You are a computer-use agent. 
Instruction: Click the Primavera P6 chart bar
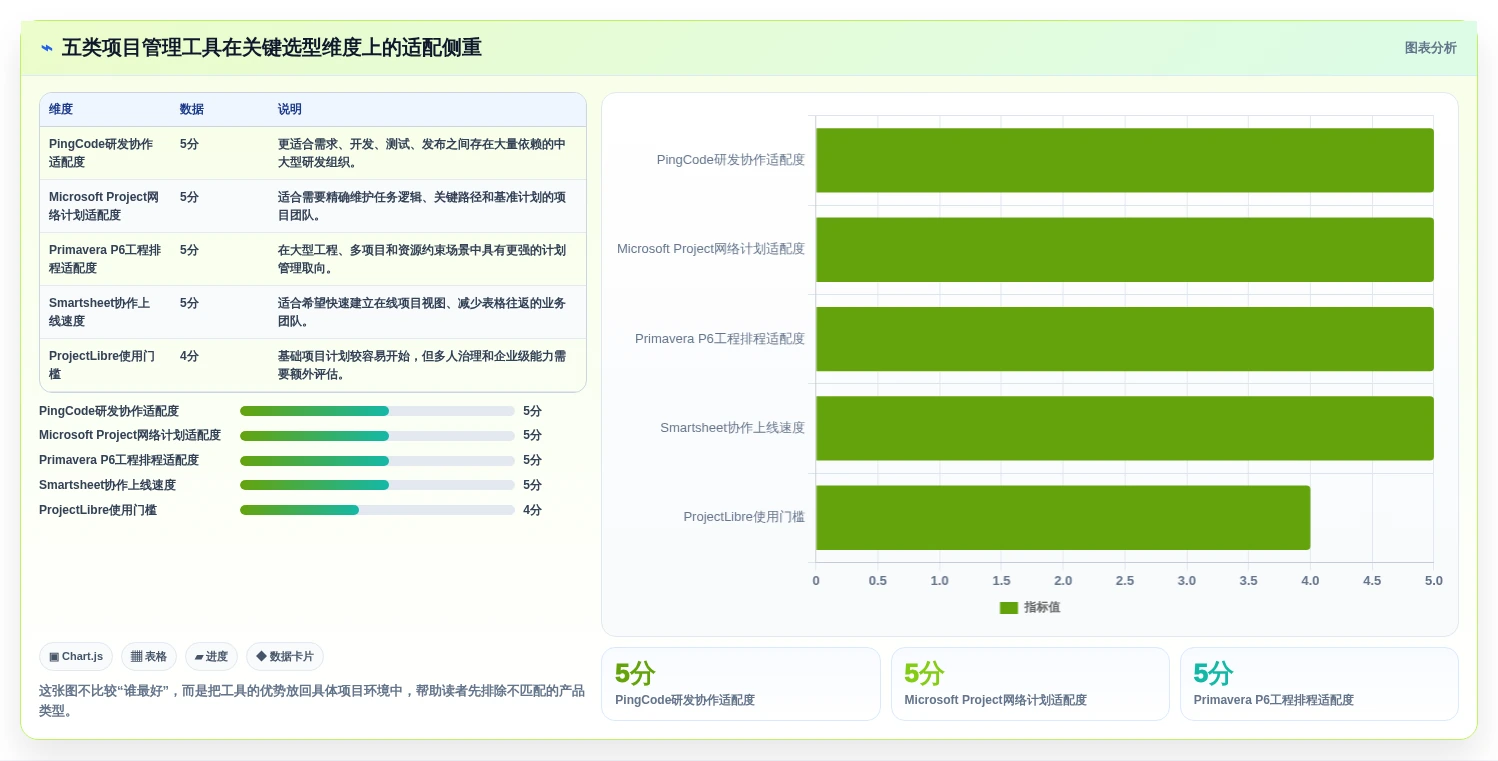pos(1125,339)
